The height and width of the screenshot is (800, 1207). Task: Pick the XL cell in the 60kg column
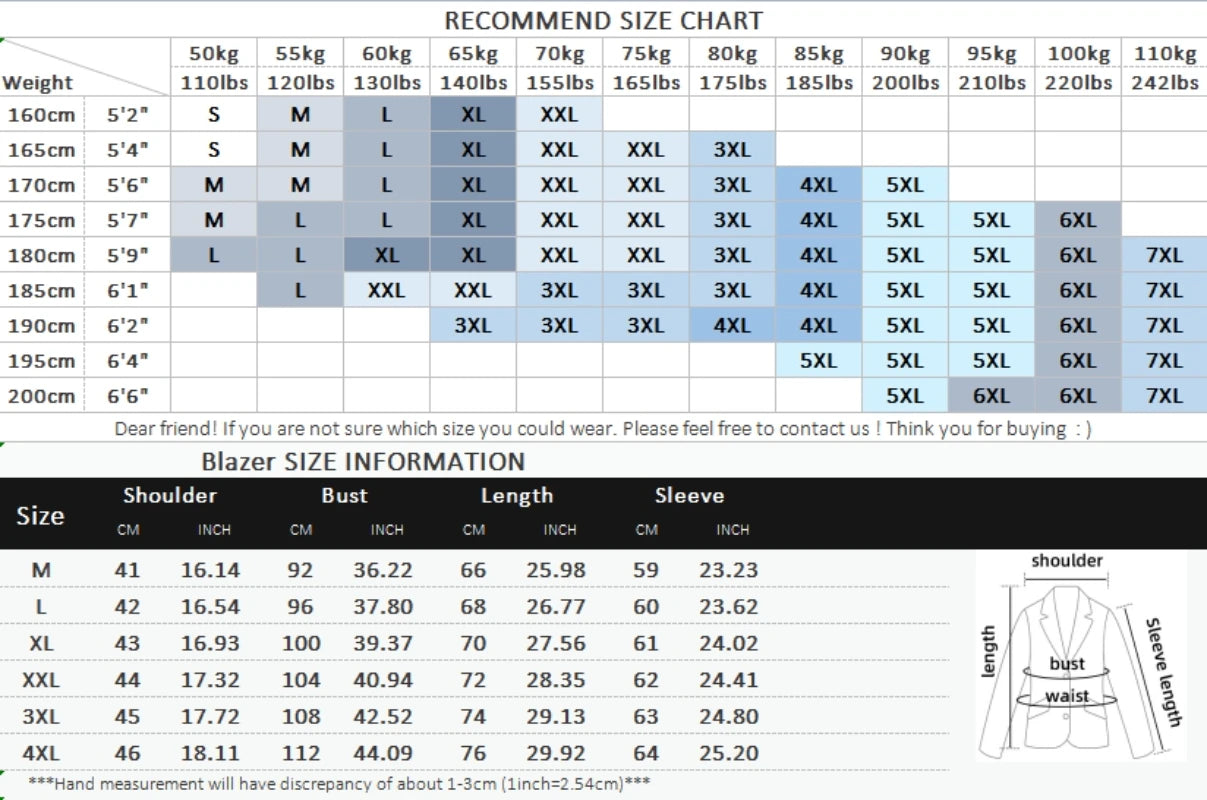coord(387,255)
